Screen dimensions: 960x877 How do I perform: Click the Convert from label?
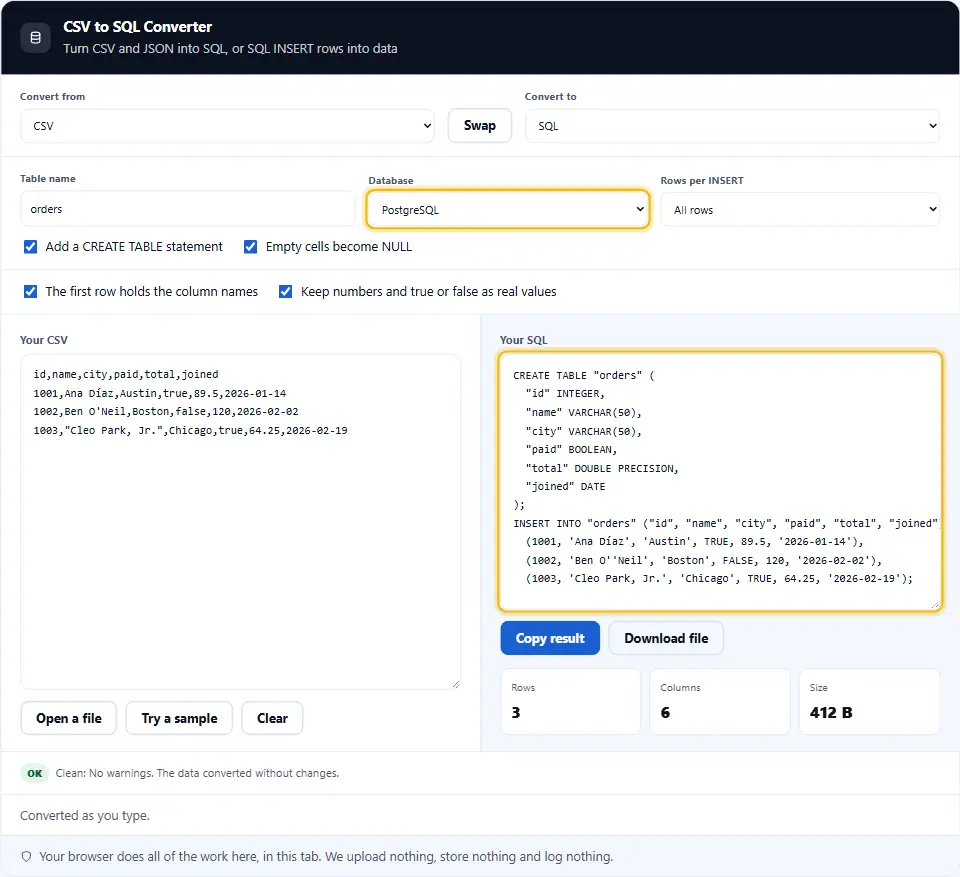(x=53, y=97)
